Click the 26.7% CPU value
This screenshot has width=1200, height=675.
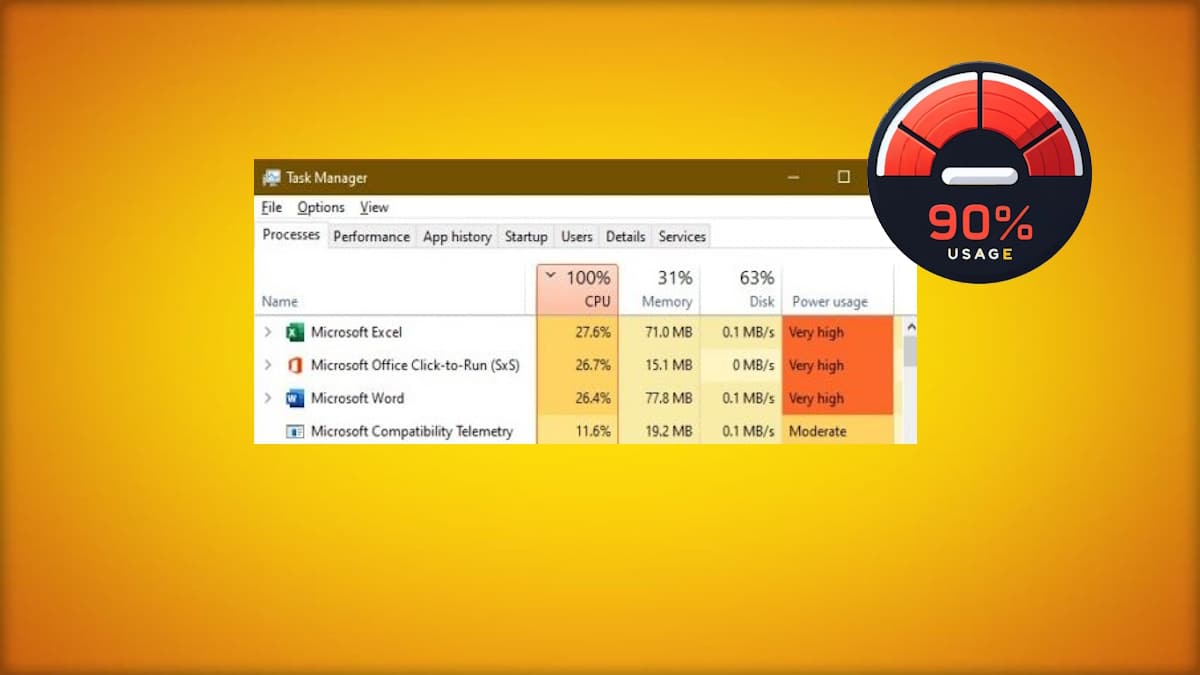[x=593, y=365]
